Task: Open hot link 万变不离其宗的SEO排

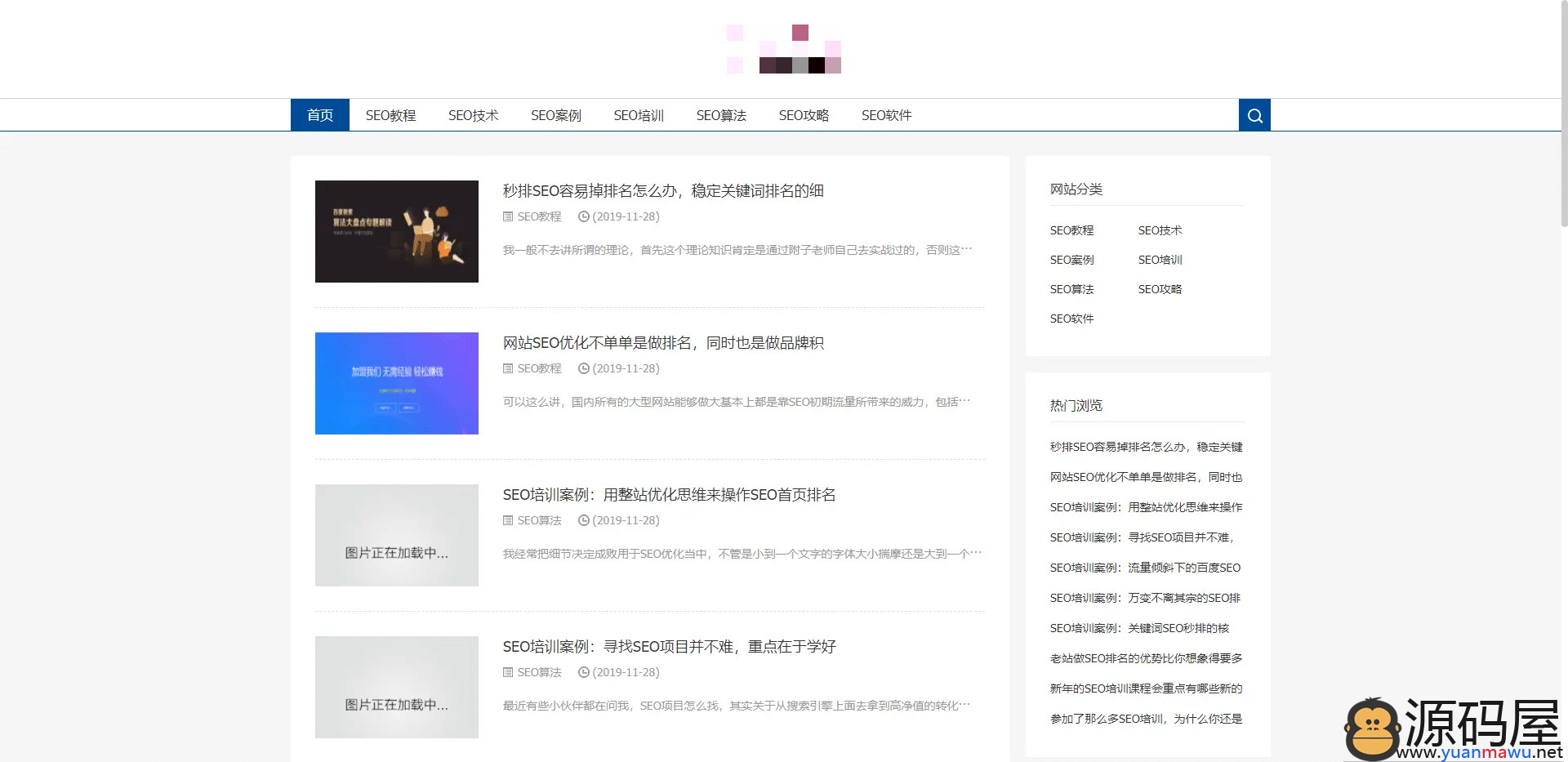Action: pos(1145,598)
